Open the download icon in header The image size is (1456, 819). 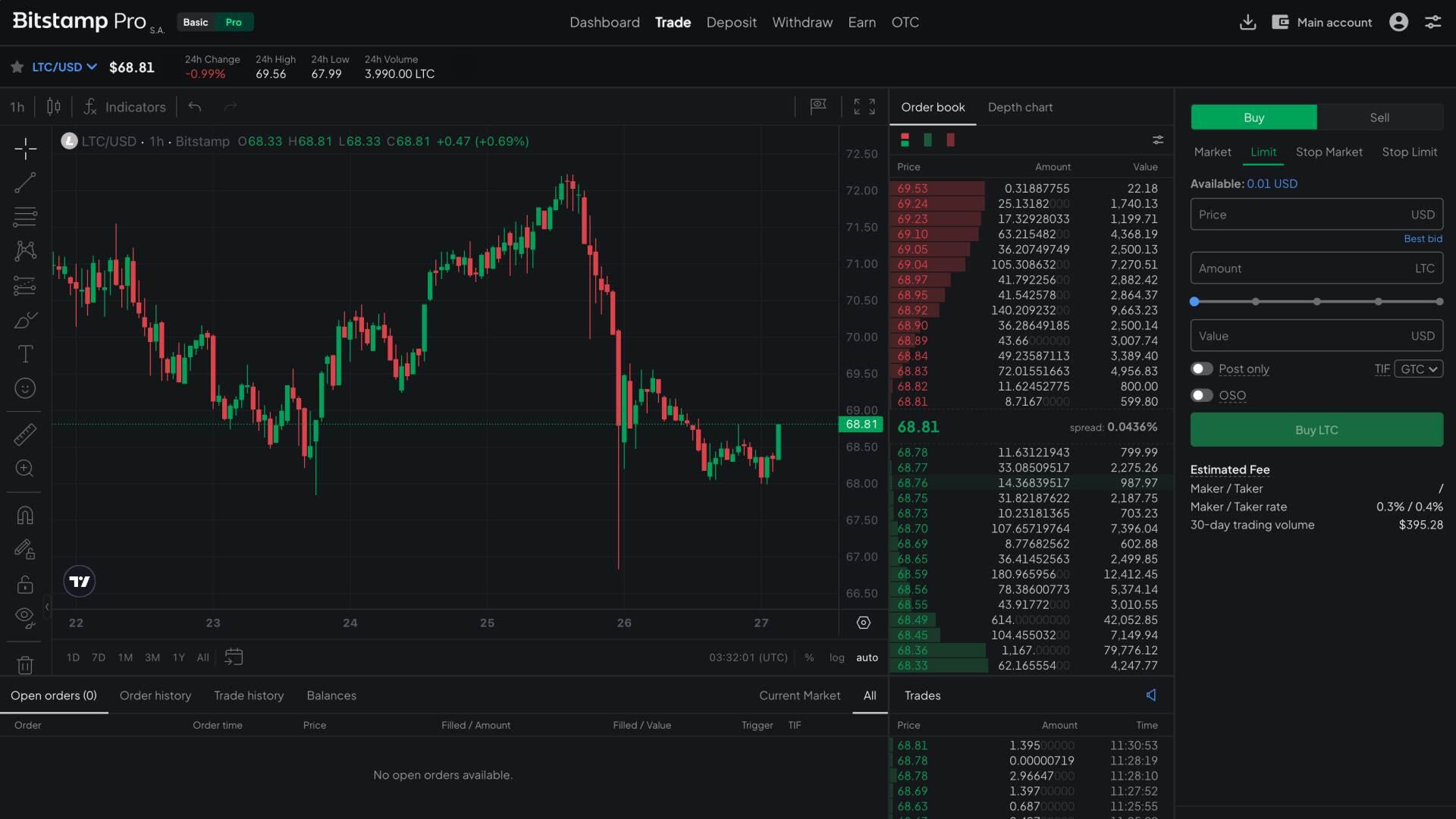click(1247, 22)
